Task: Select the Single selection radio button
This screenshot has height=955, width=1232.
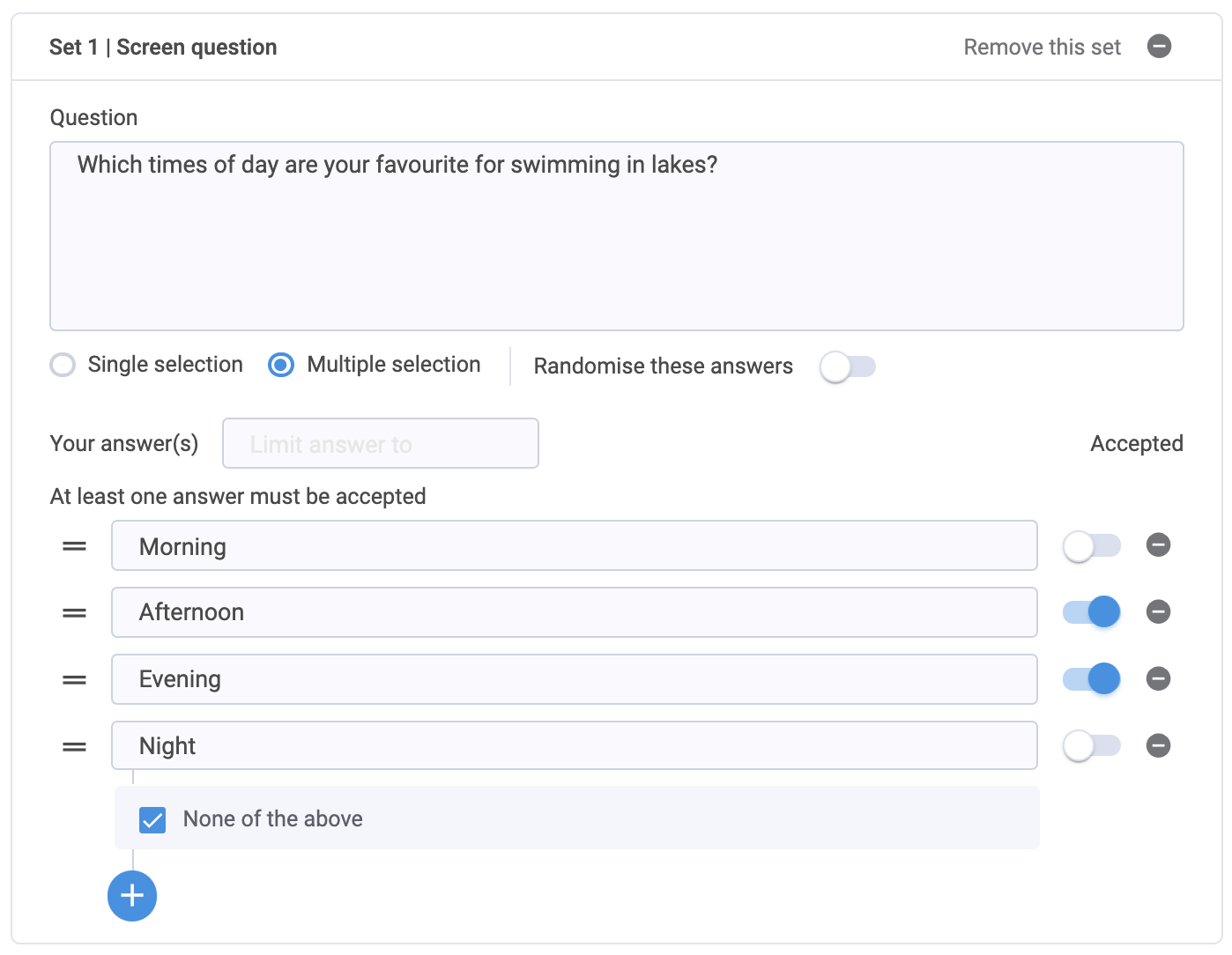Action: pyautogui.click(x=63, y=365)
